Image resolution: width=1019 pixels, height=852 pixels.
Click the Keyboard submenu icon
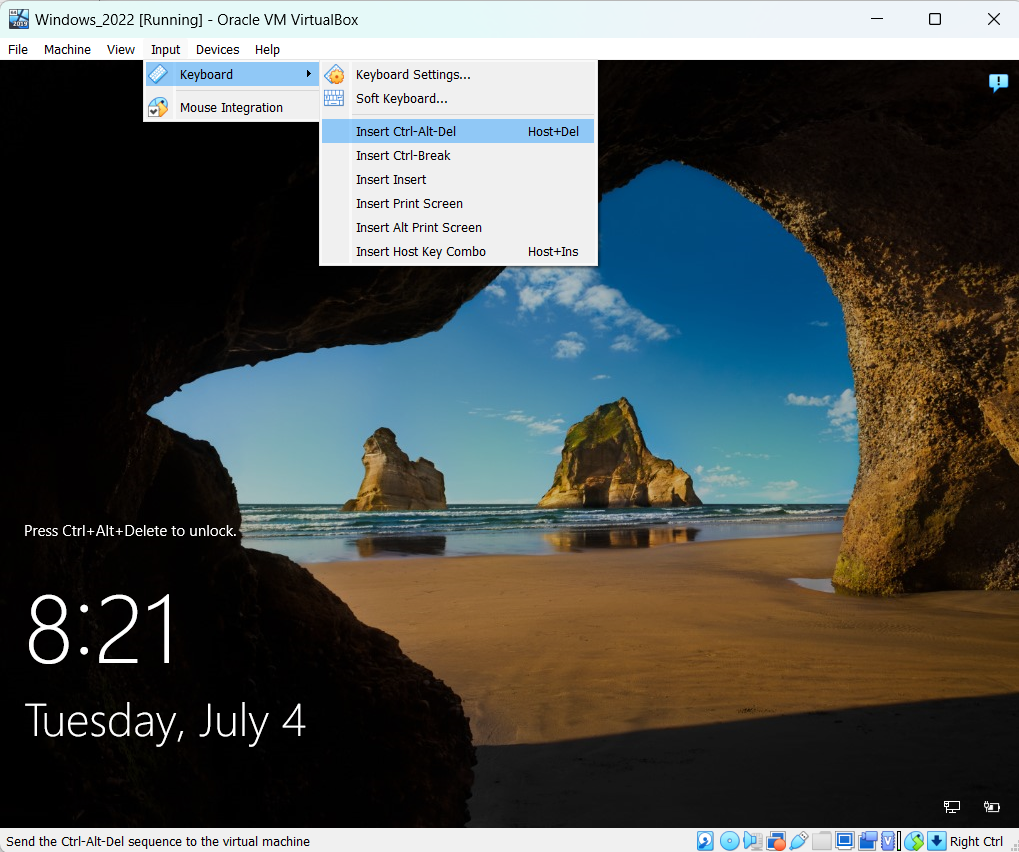click(158, 74)
